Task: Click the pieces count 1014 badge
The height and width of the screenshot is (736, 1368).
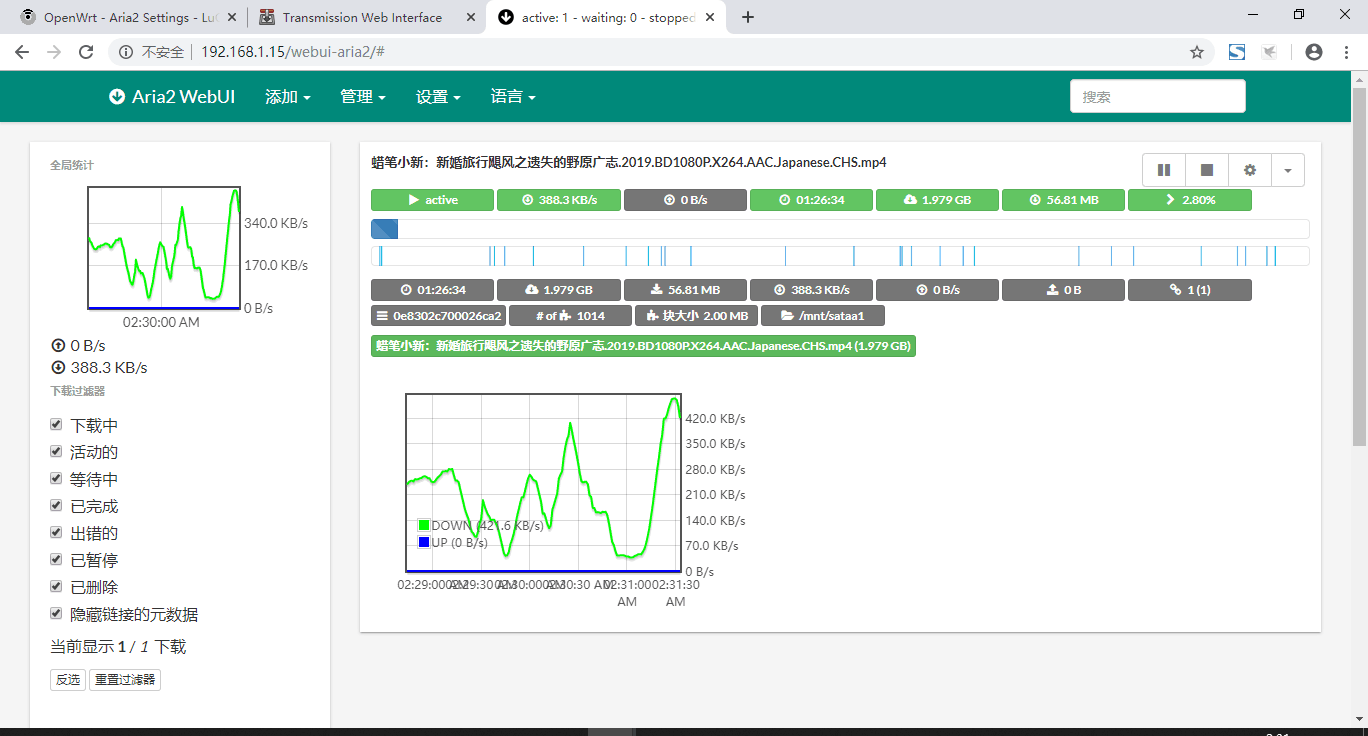Action: [570, 316]
